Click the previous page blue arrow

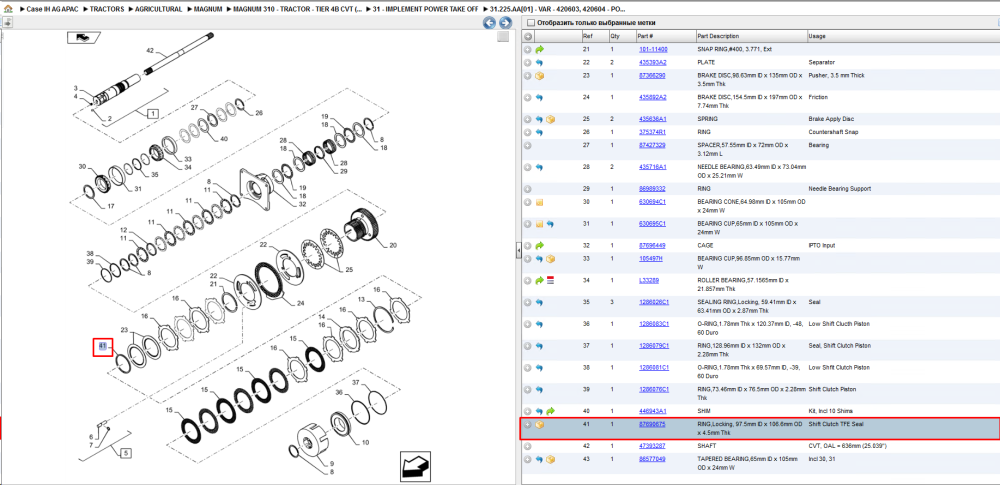(x=489, y=23)
